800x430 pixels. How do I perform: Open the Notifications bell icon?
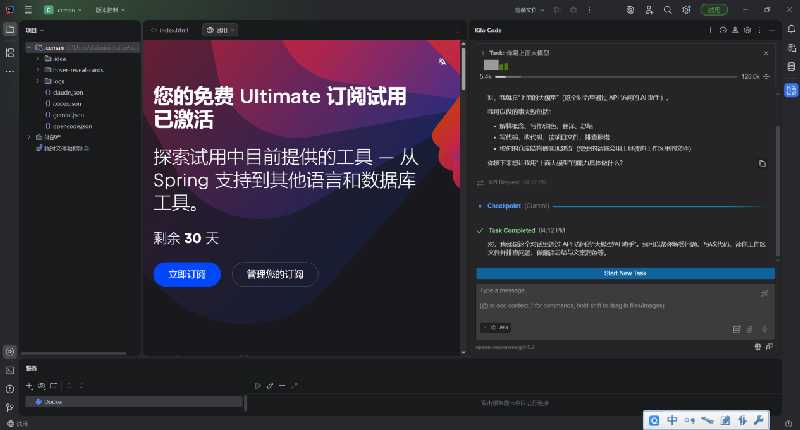point(790,30)
